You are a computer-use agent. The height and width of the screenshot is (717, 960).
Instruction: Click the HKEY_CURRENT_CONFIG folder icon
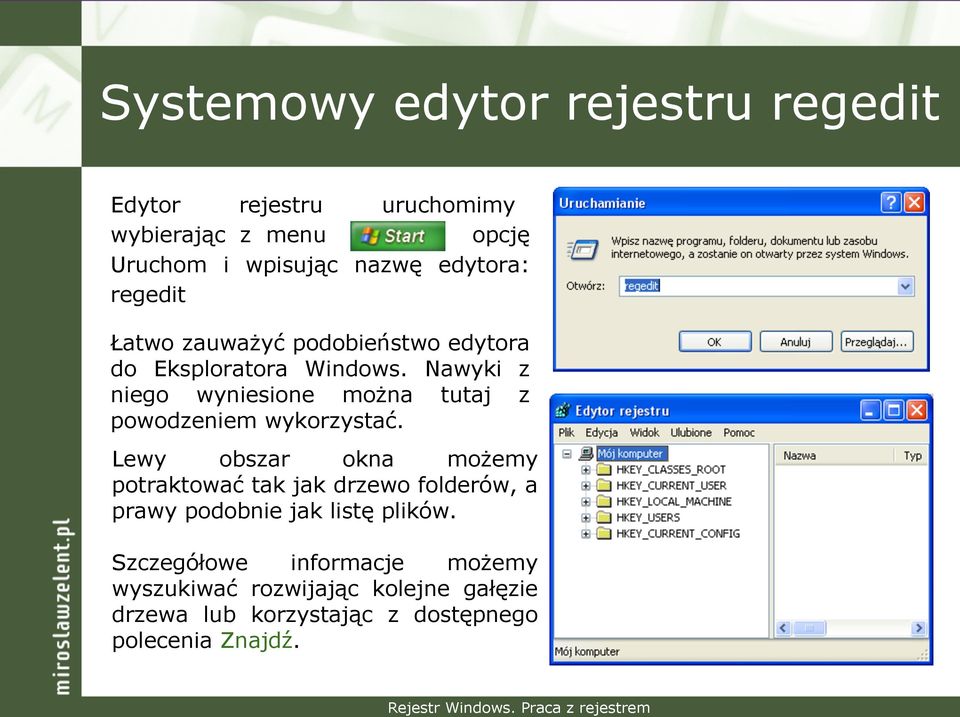[604, 533]
